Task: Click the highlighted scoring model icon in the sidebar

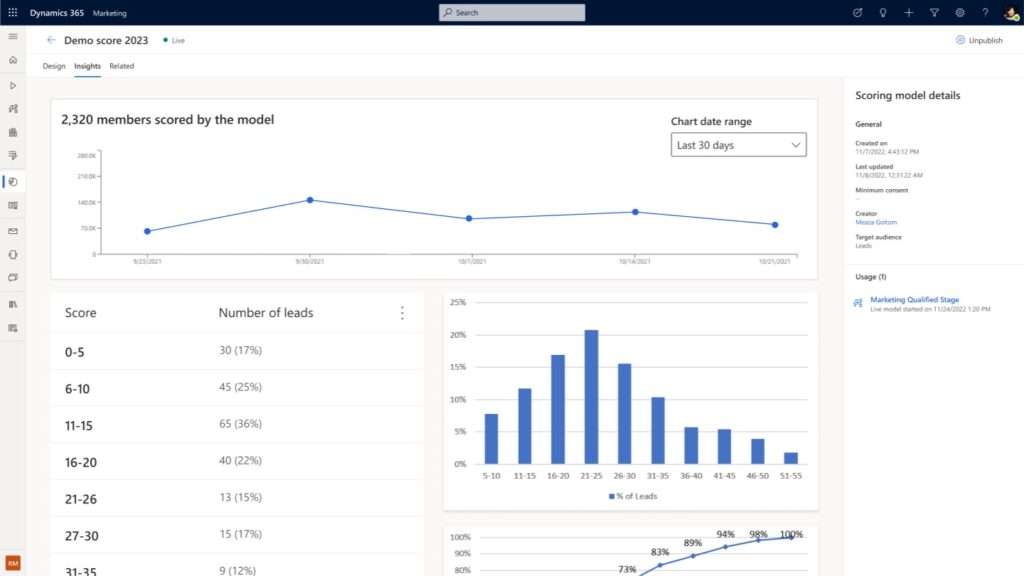Action: click(13, 181)
